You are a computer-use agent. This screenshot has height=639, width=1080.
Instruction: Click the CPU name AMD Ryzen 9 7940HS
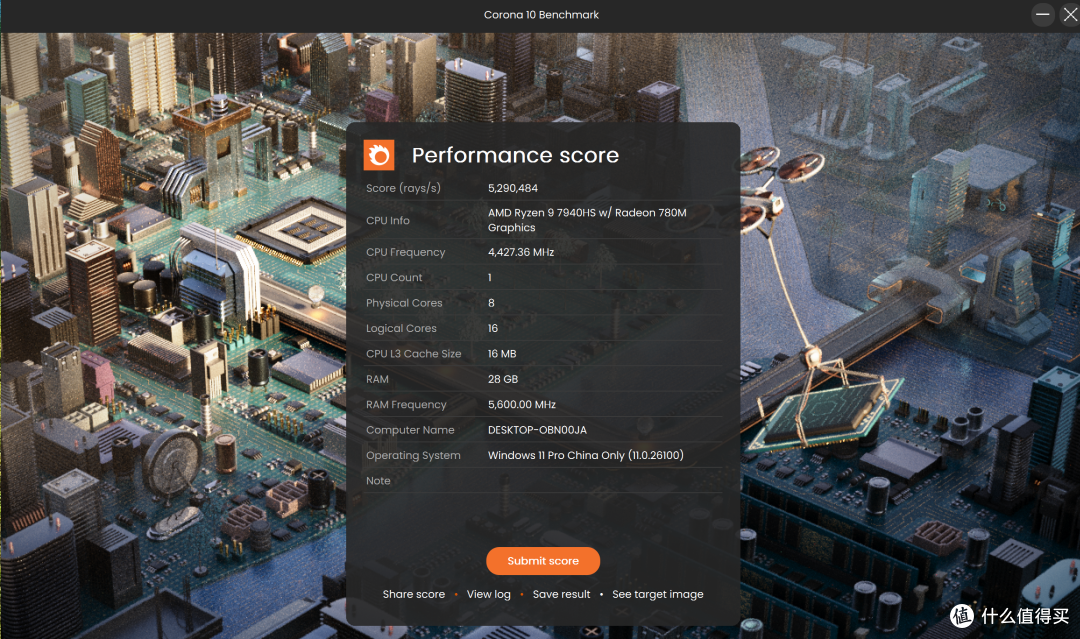click(541, 213)
